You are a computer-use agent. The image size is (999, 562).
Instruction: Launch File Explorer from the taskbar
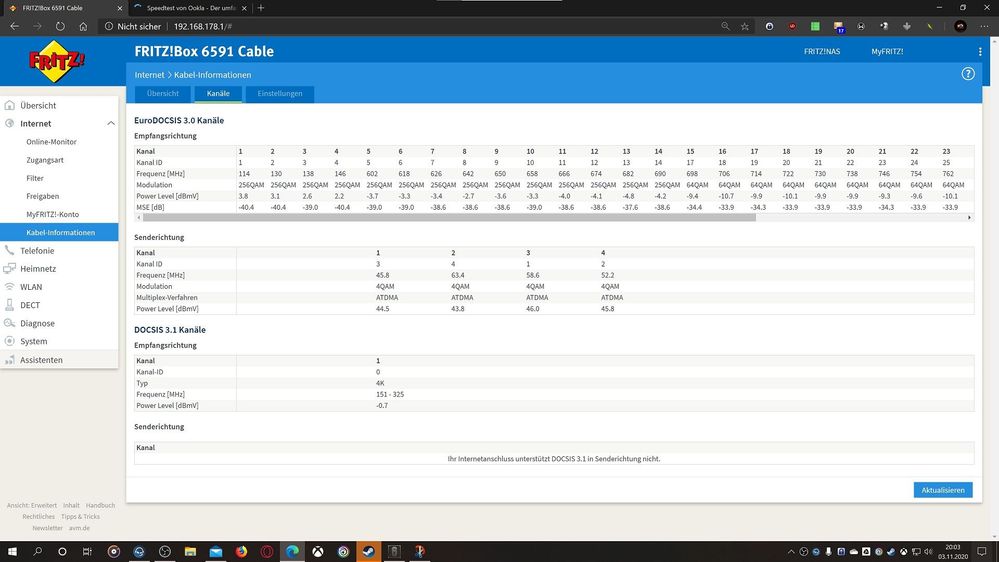tap(190, 551)
